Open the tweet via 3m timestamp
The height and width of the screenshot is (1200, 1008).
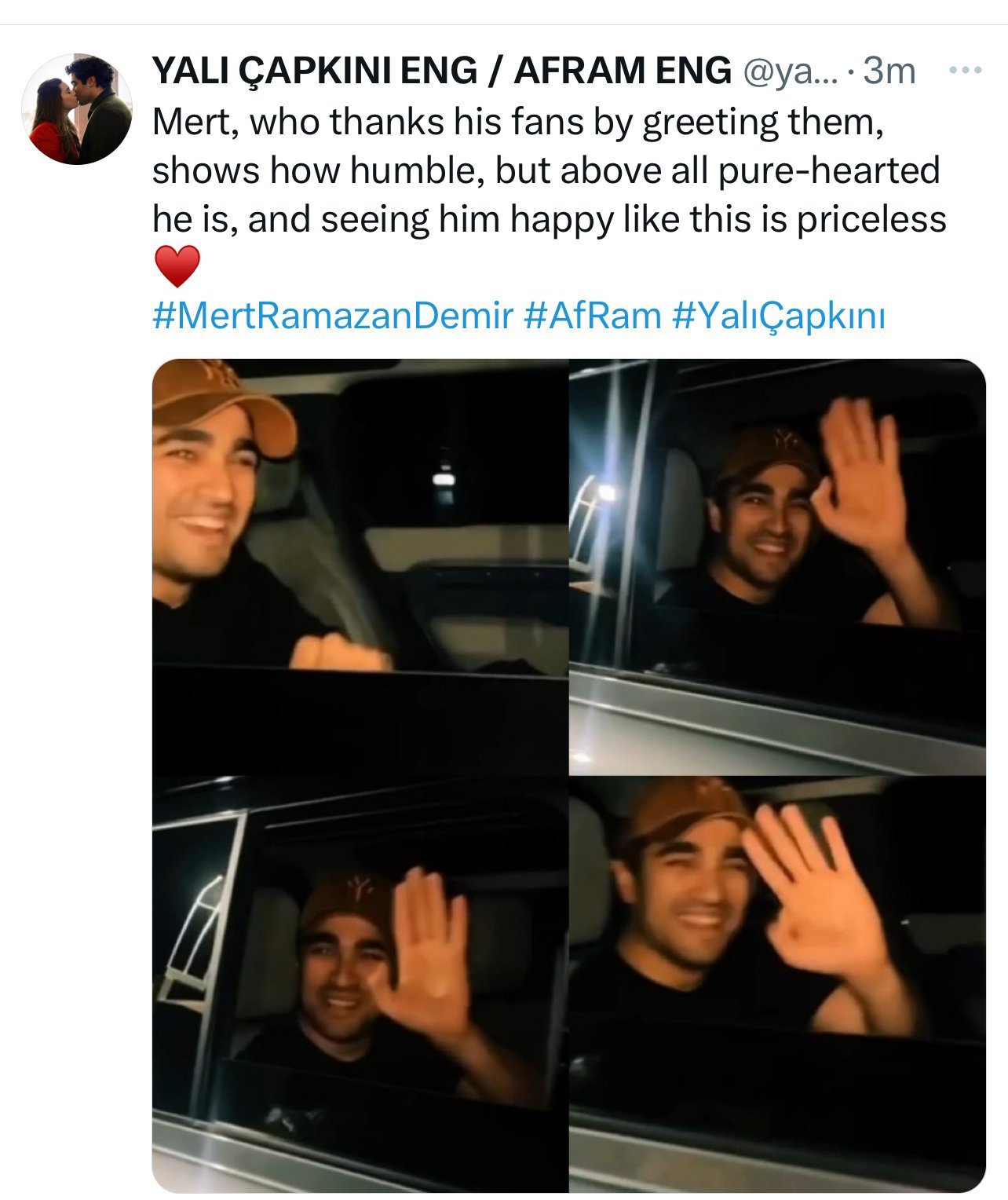(889, 72)
